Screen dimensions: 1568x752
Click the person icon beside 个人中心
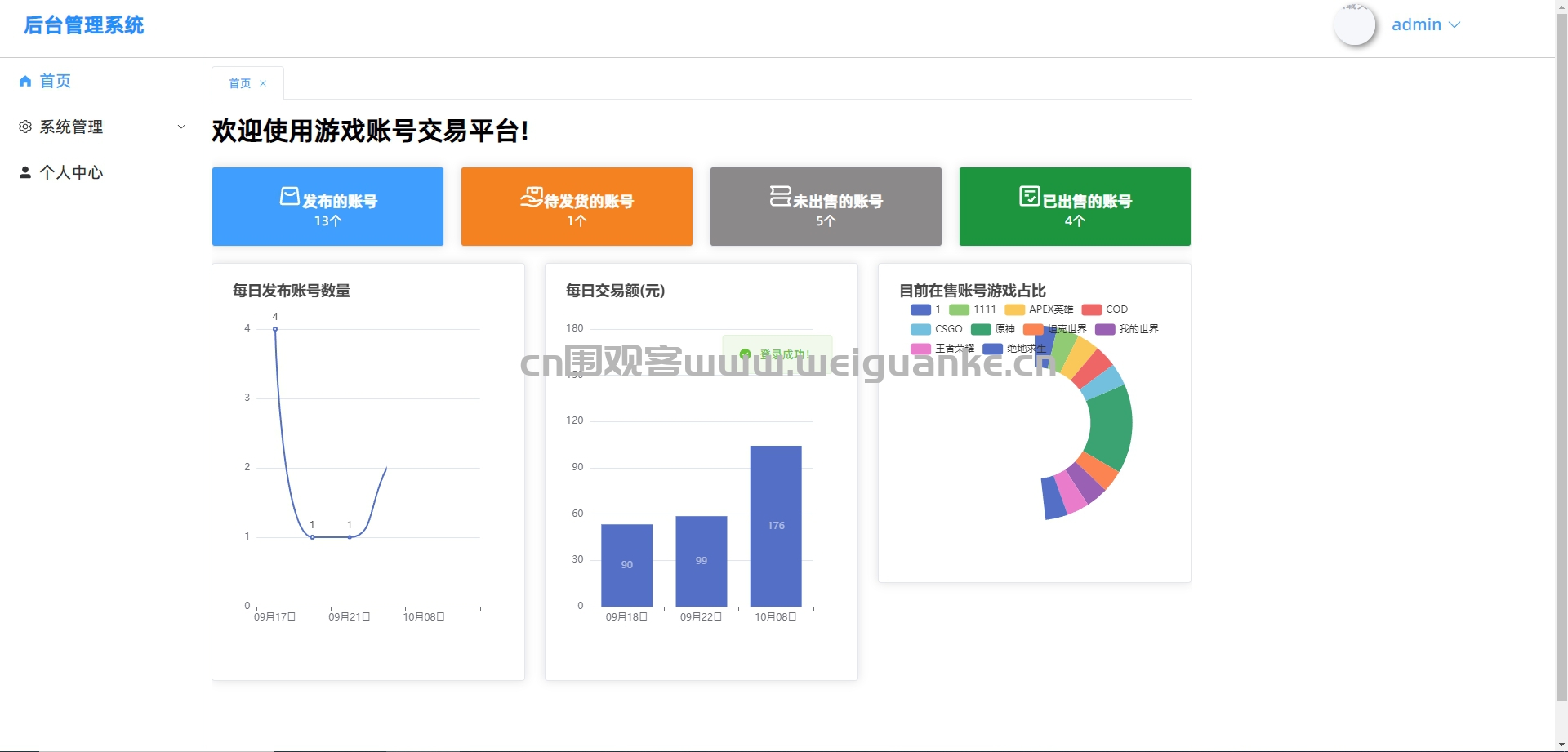point(25,172)
